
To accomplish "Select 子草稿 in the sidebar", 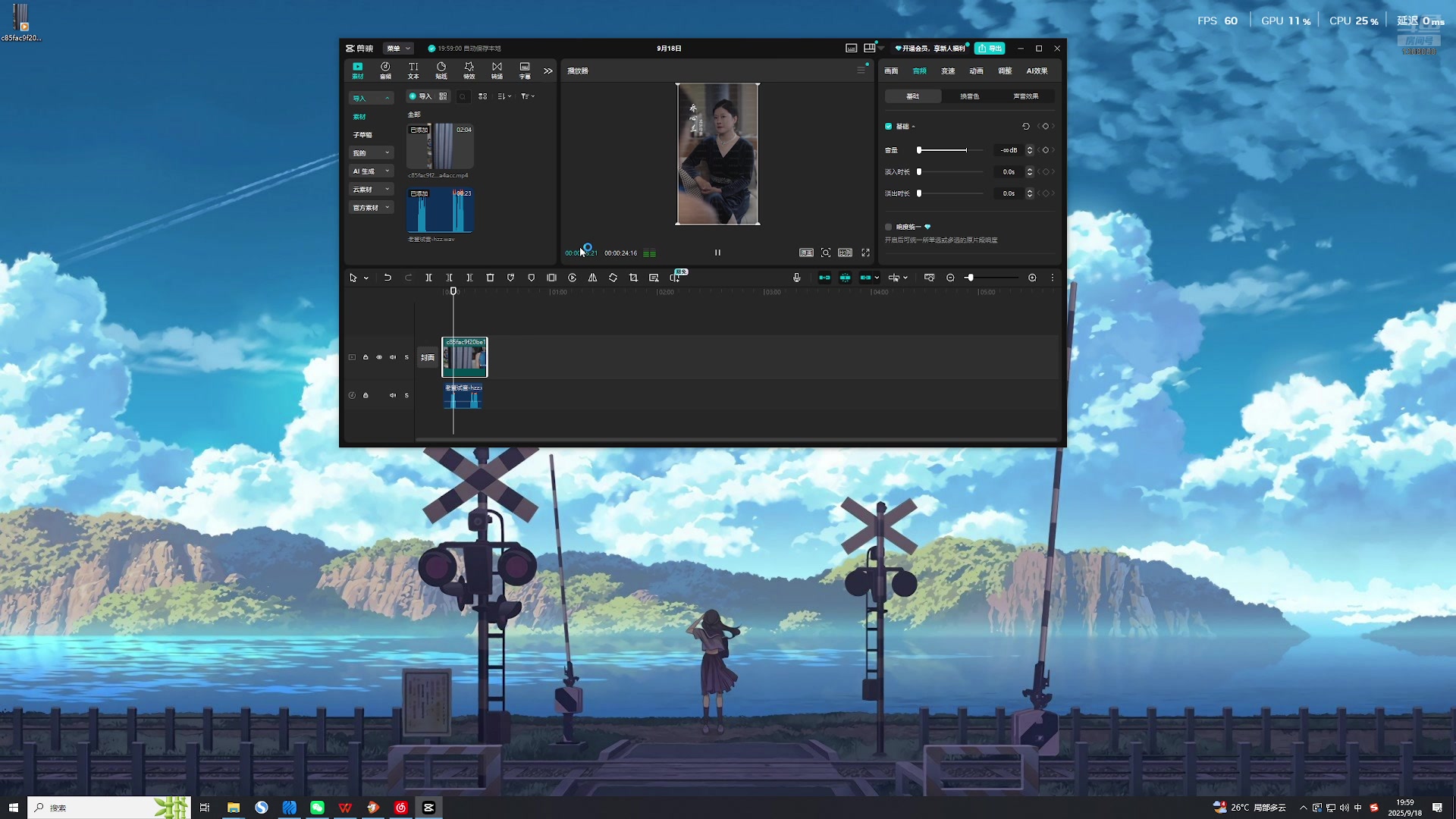I will click(x=362, y=135).
